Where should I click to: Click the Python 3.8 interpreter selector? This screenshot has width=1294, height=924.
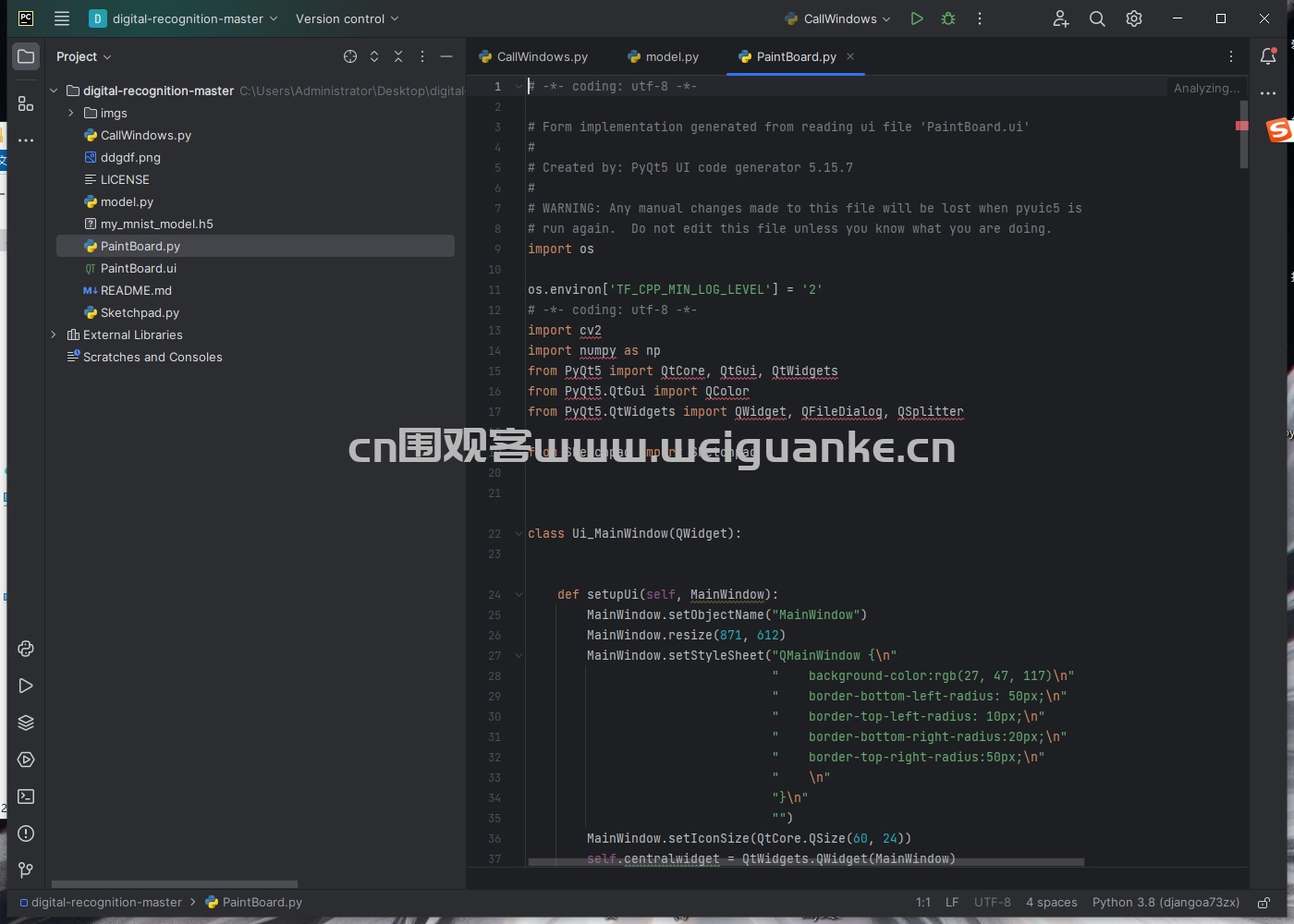[1166, 903]
